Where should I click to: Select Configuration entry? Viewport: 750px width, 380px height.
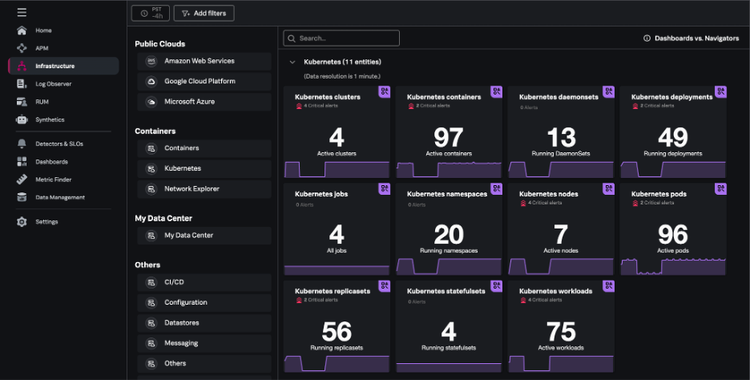click(x=204, y=302)
